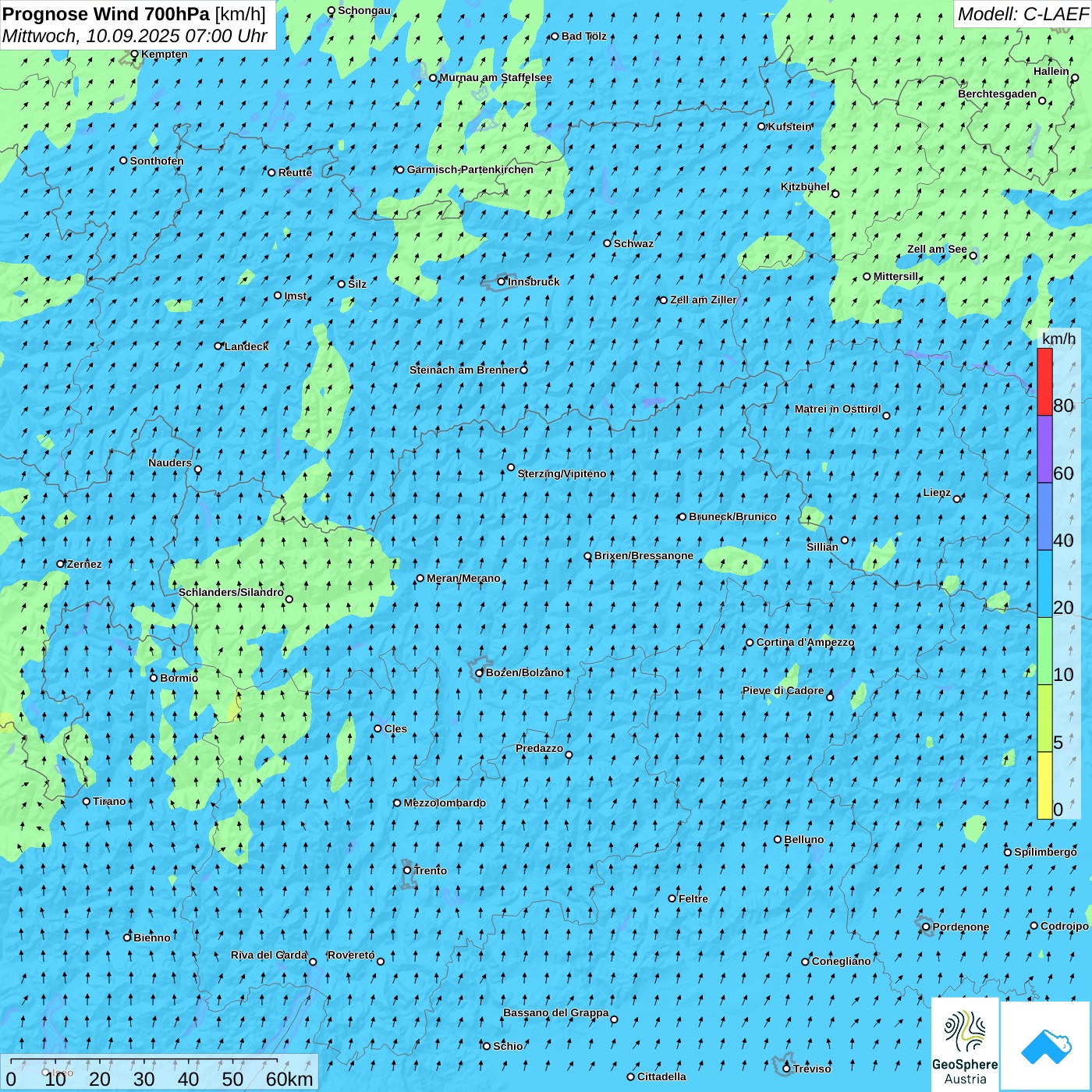Click the 'Berchtesgaden' label
Image resolution: width=1092 pixels, height=1092 pixels.
click(998, 94)
